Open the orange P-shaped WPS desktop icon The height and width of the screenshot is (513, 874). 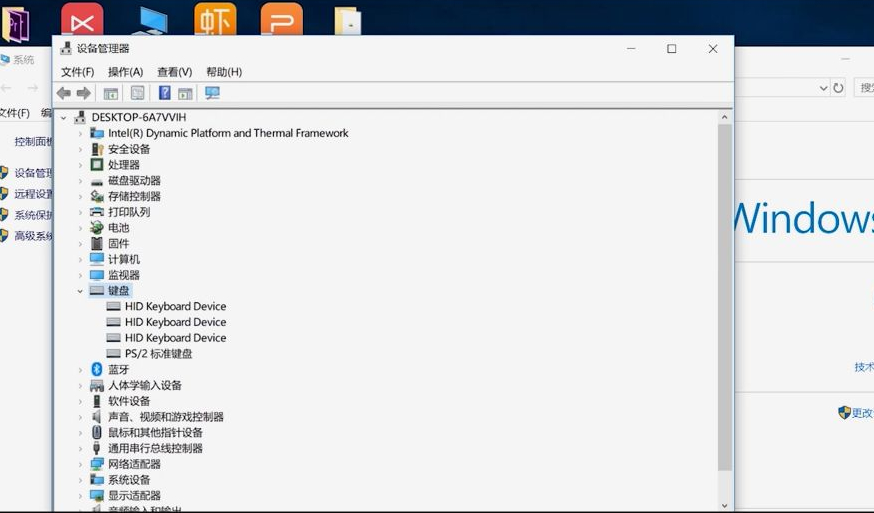click(281, 20)
